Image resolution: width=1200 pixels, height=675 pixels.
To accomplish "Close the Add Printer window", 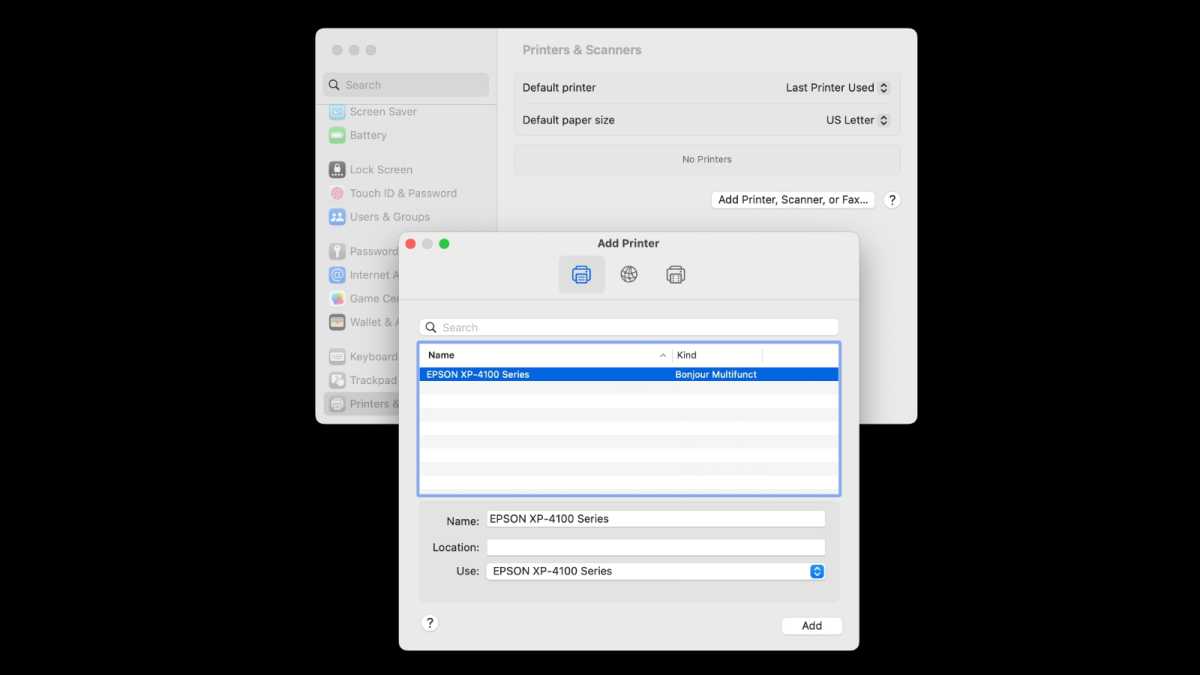I will pos(410,244).
